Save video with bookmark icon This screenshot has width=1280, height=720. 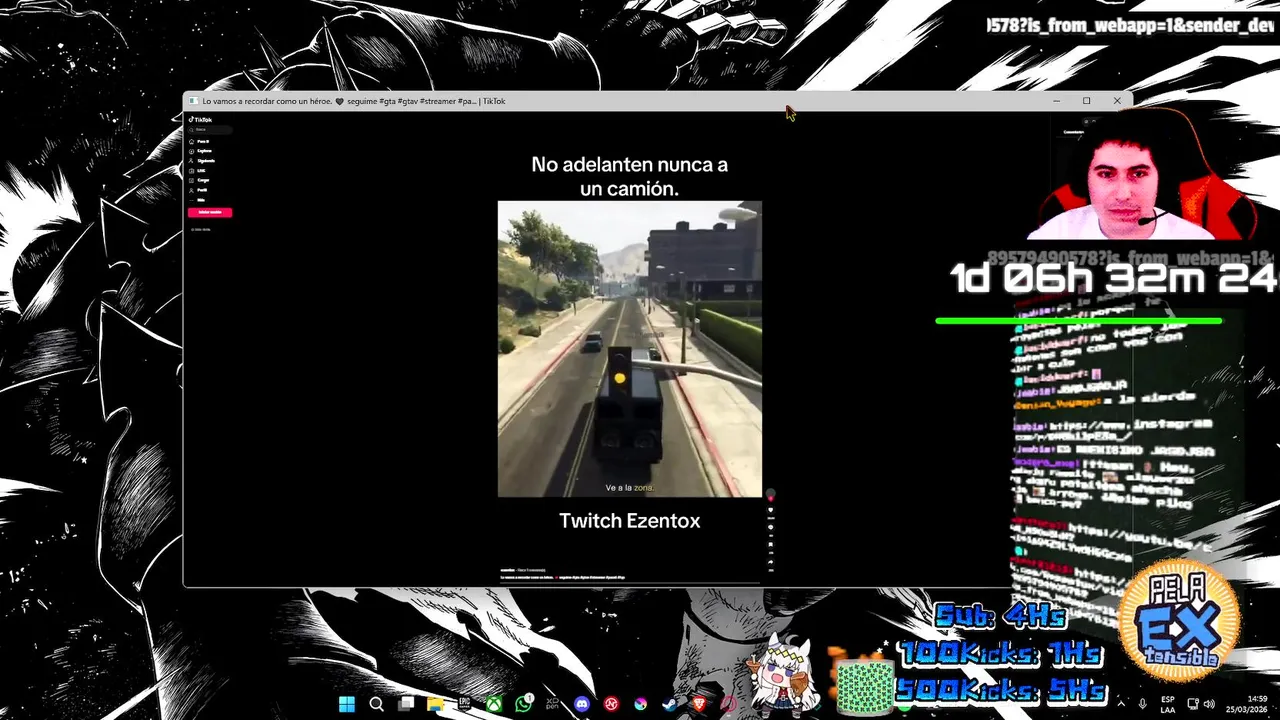[x=770, y=544]
